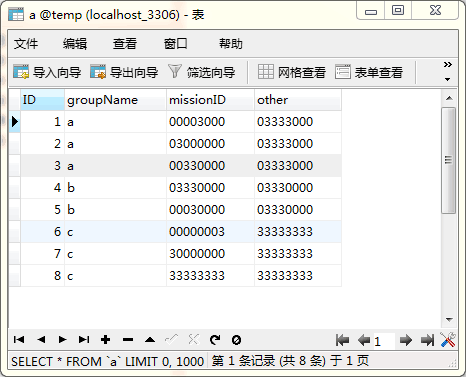Viewport: 466px width, 377px height.
Task: Click the other column header
Action: (x=298, y=100)
